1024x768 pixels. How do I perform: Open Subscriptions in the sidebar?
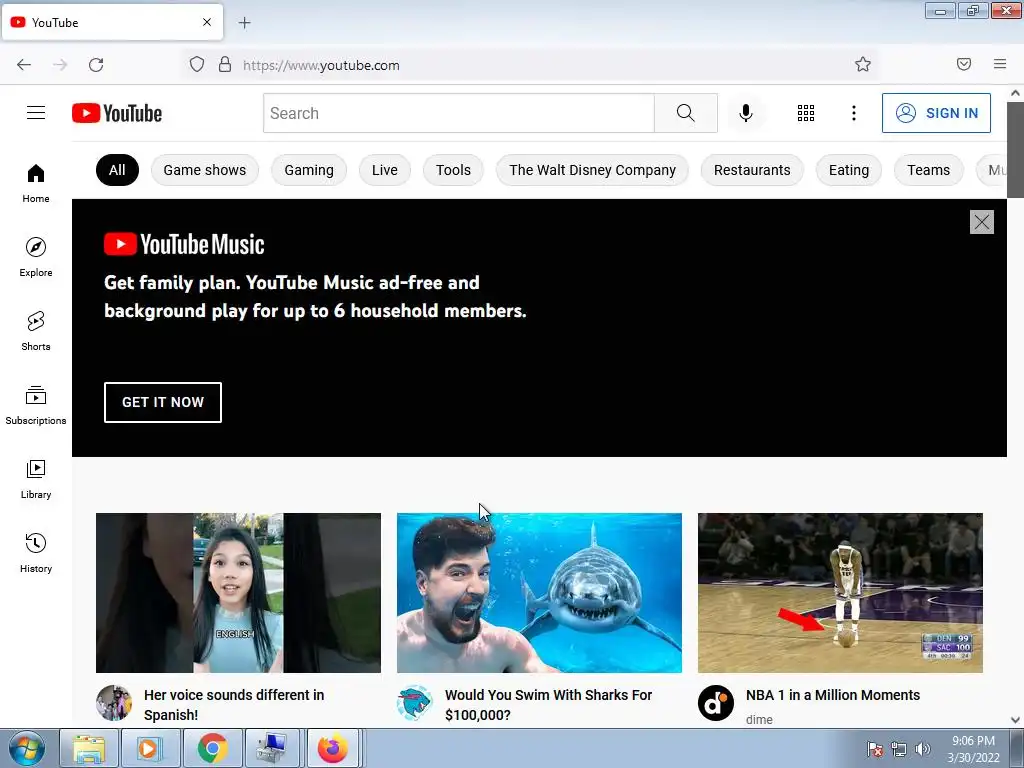click(x=36, y=405)
